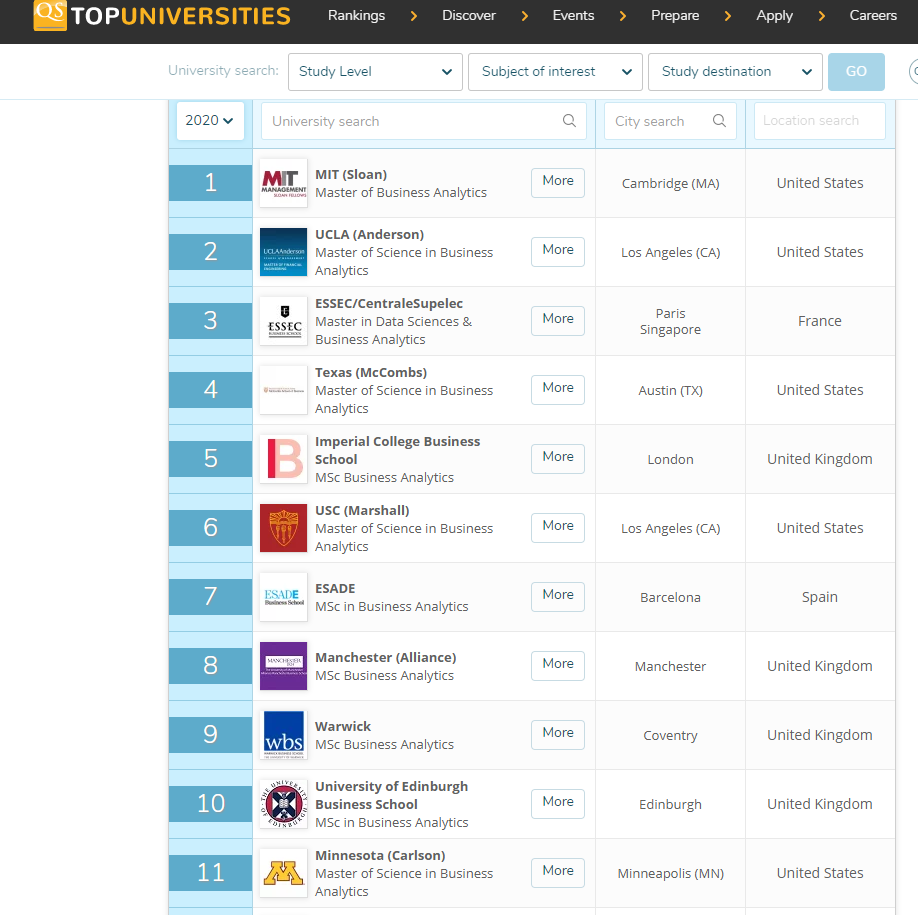Click the ESSEC Business School logo
This screenshot has width=918, height=915.
click(283, 321)
